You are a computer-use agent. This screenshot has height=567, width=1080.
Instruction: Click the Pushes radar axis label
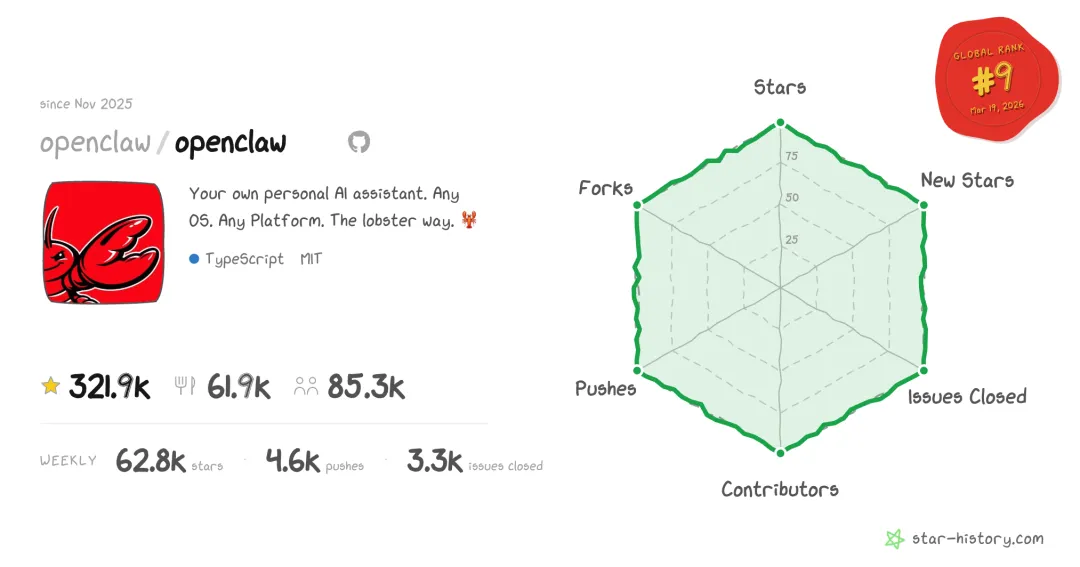605,389
